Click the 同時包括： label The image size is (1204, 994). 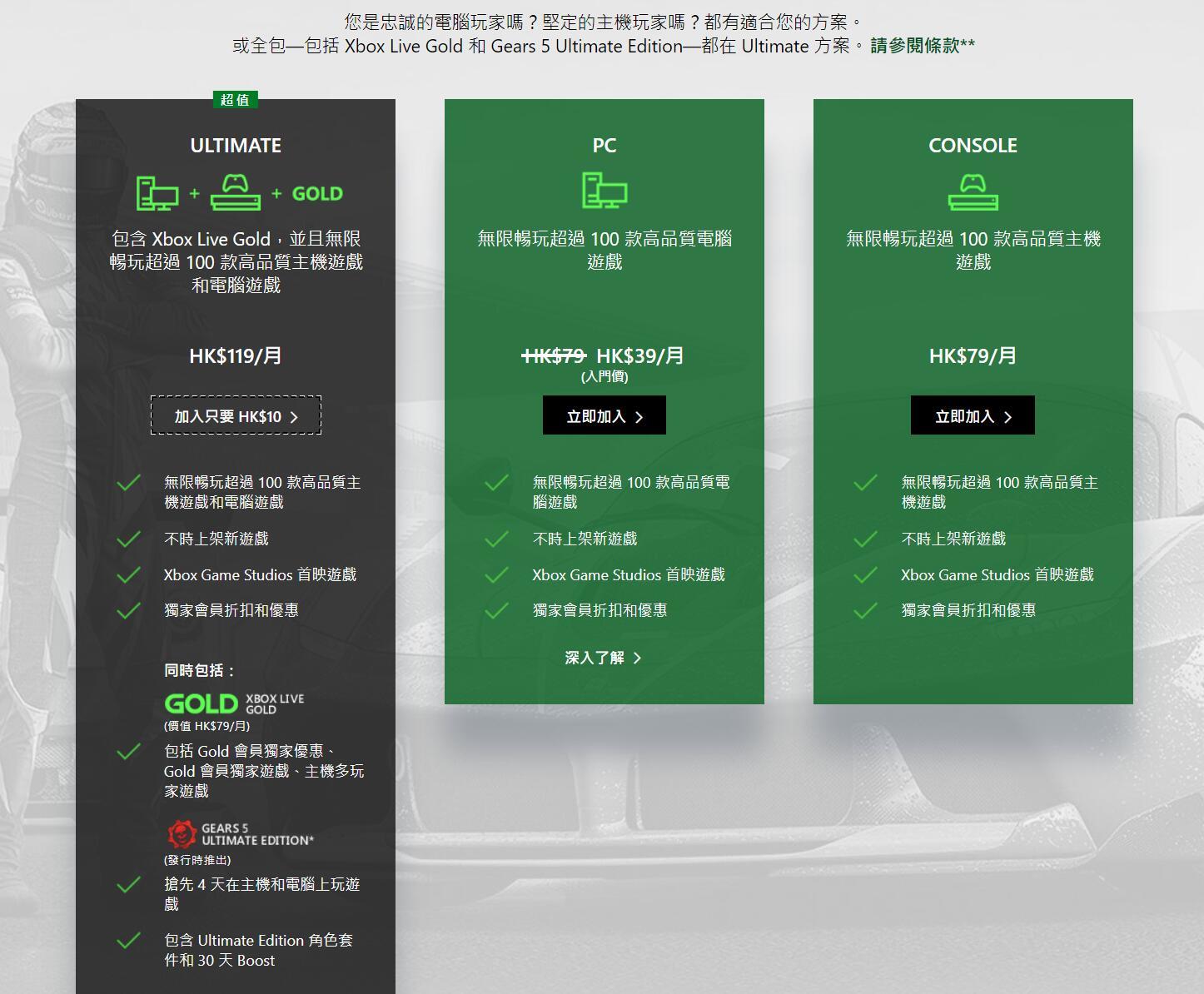coord(201,670)
